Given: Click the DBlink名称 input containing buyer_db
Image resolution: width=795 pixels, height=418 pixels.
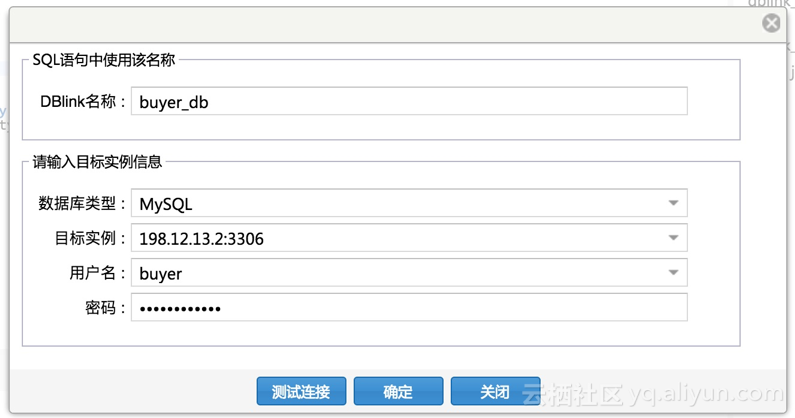Looking at the screenshot, I should coord(409,101).
